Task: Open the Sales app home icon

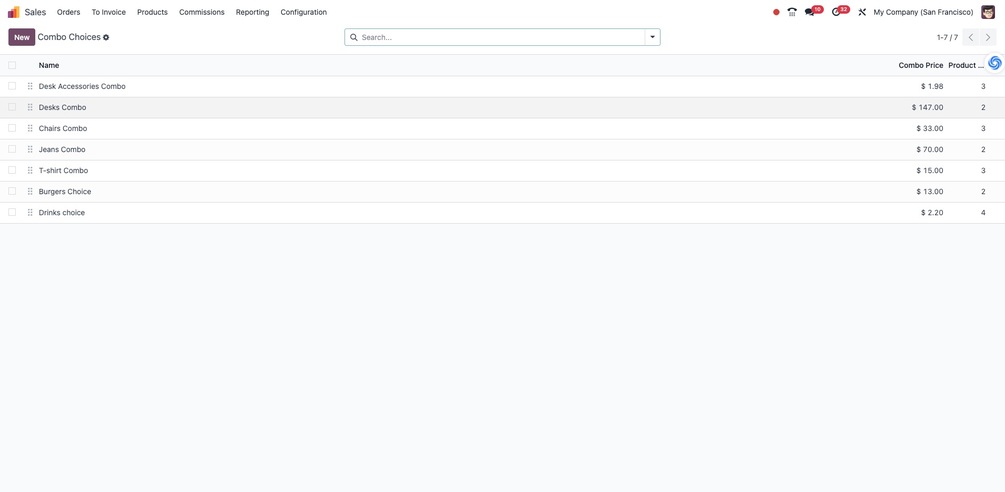Action: (13, 12)
